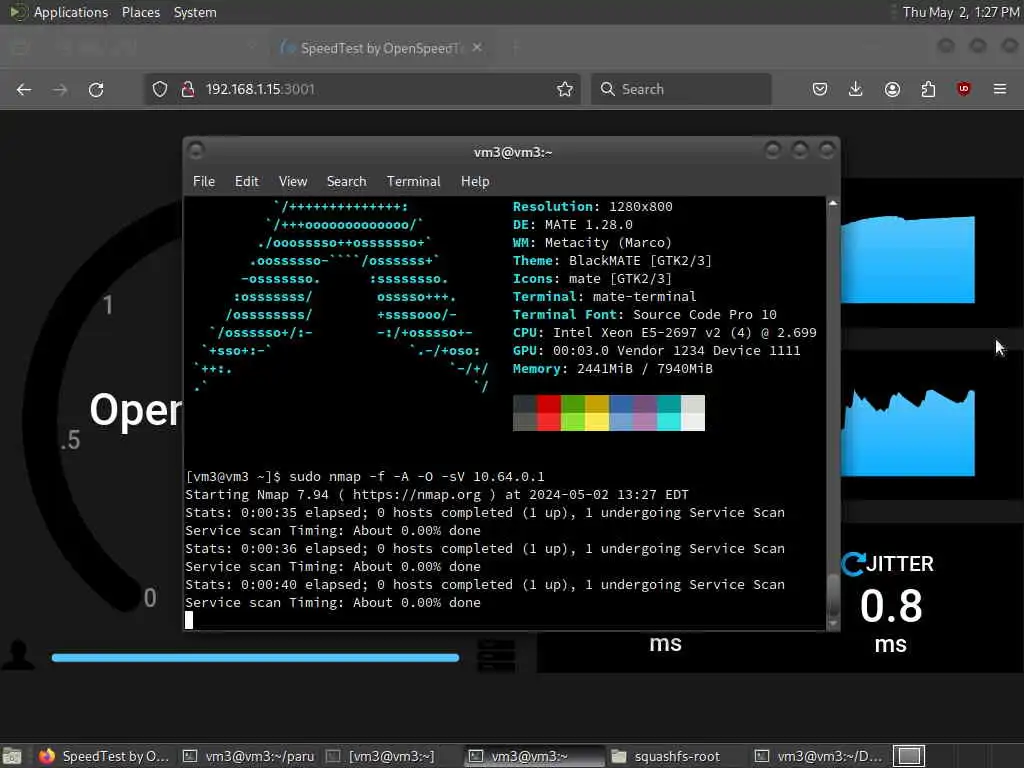Click the 'Memory: 2441MiB / 7940MiB' line
Viewport: 1024px width, 768px height.
pyautogui.click(x=613, y=369)
